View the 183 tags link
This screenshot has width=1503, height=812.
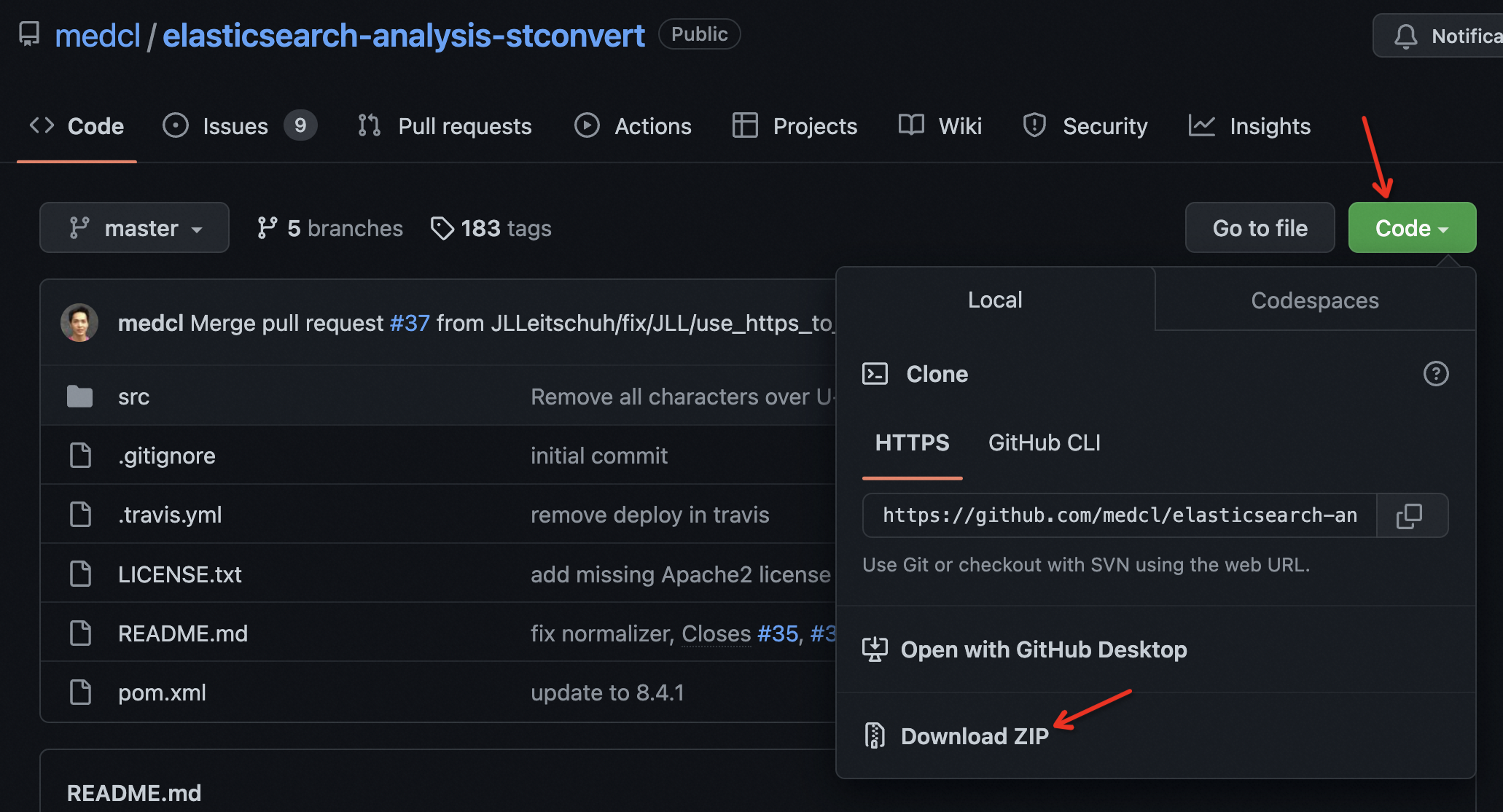click(x=491, y=228)
